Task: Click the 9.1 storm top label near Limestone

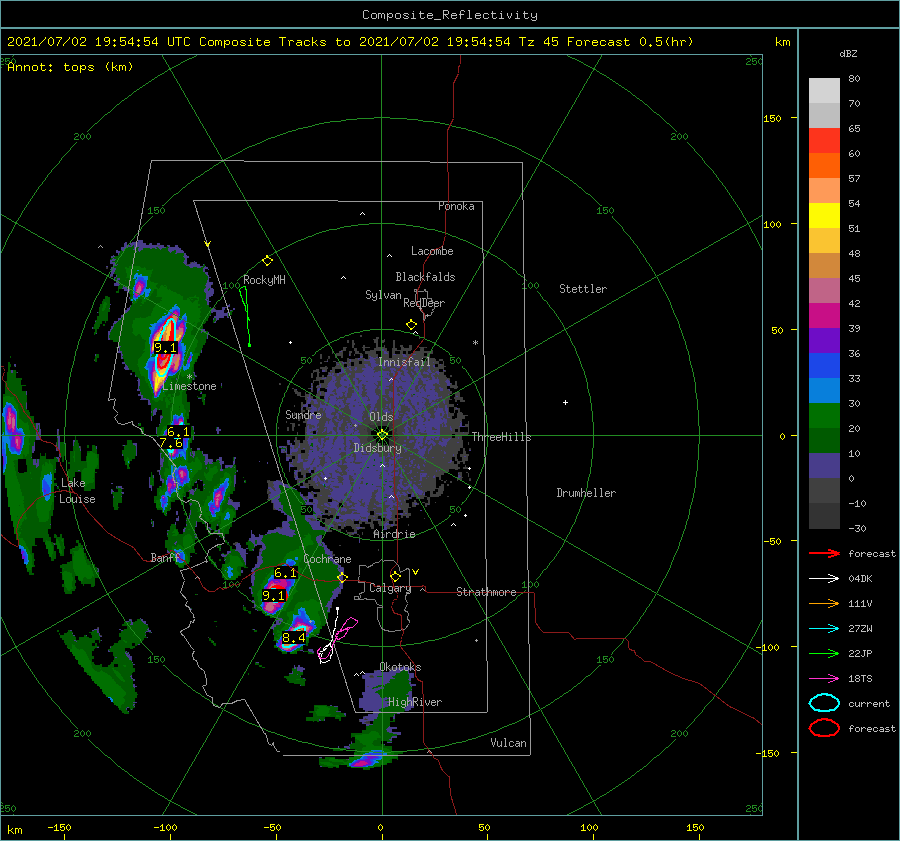Action: coord(165,347)
